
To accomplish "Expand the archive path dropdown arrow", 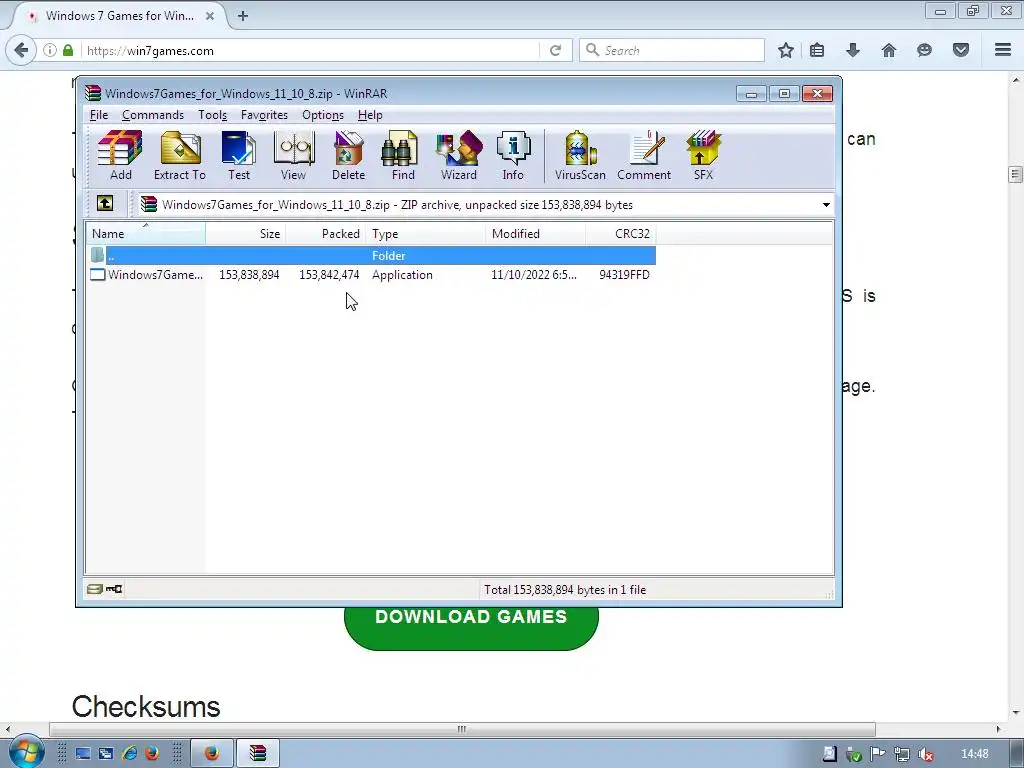I will pyautogui.click(x=826, y=205).
